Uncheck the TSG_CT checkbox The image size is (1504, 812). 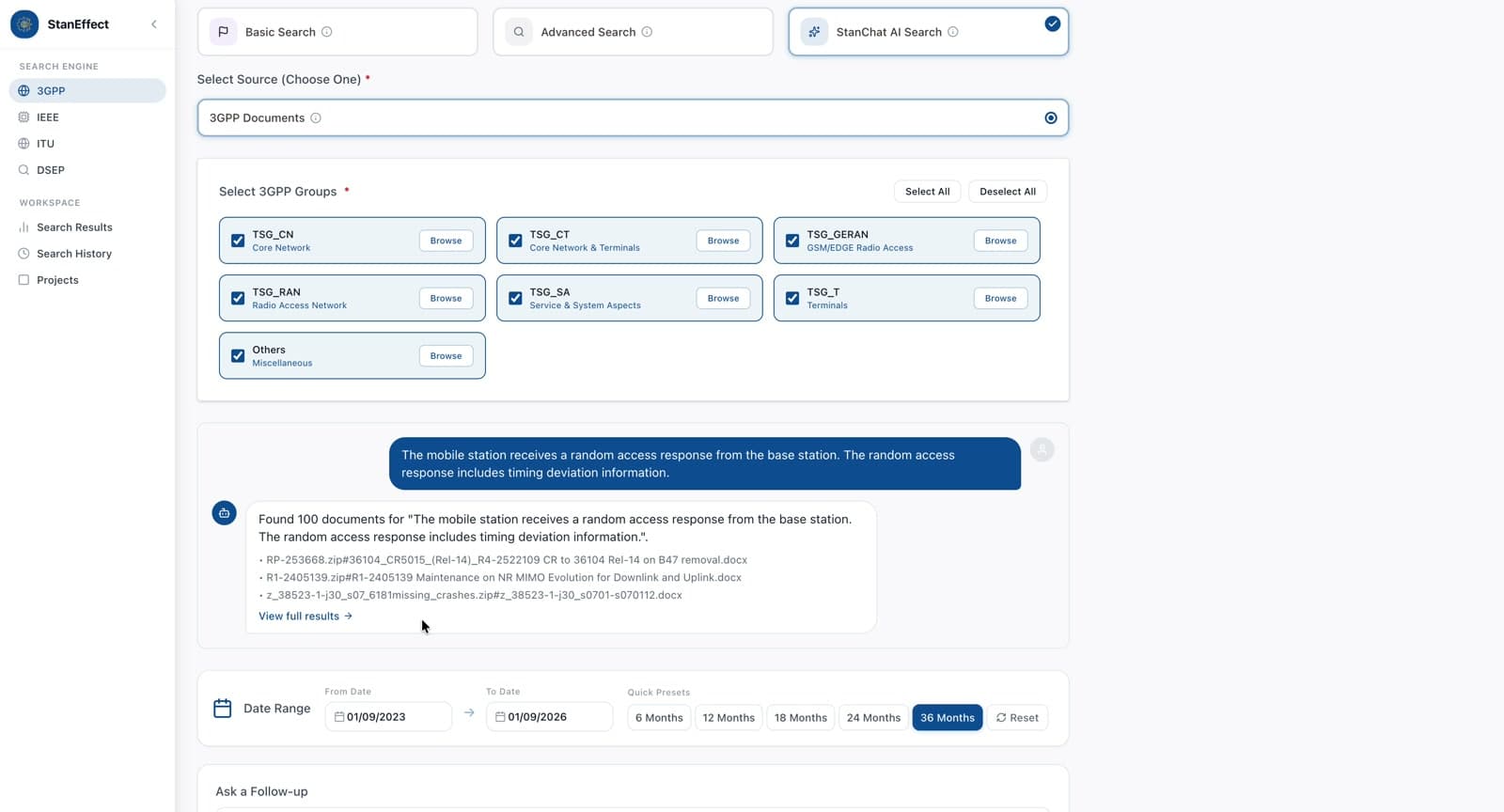pyautogui.click(x=515, y=241)
